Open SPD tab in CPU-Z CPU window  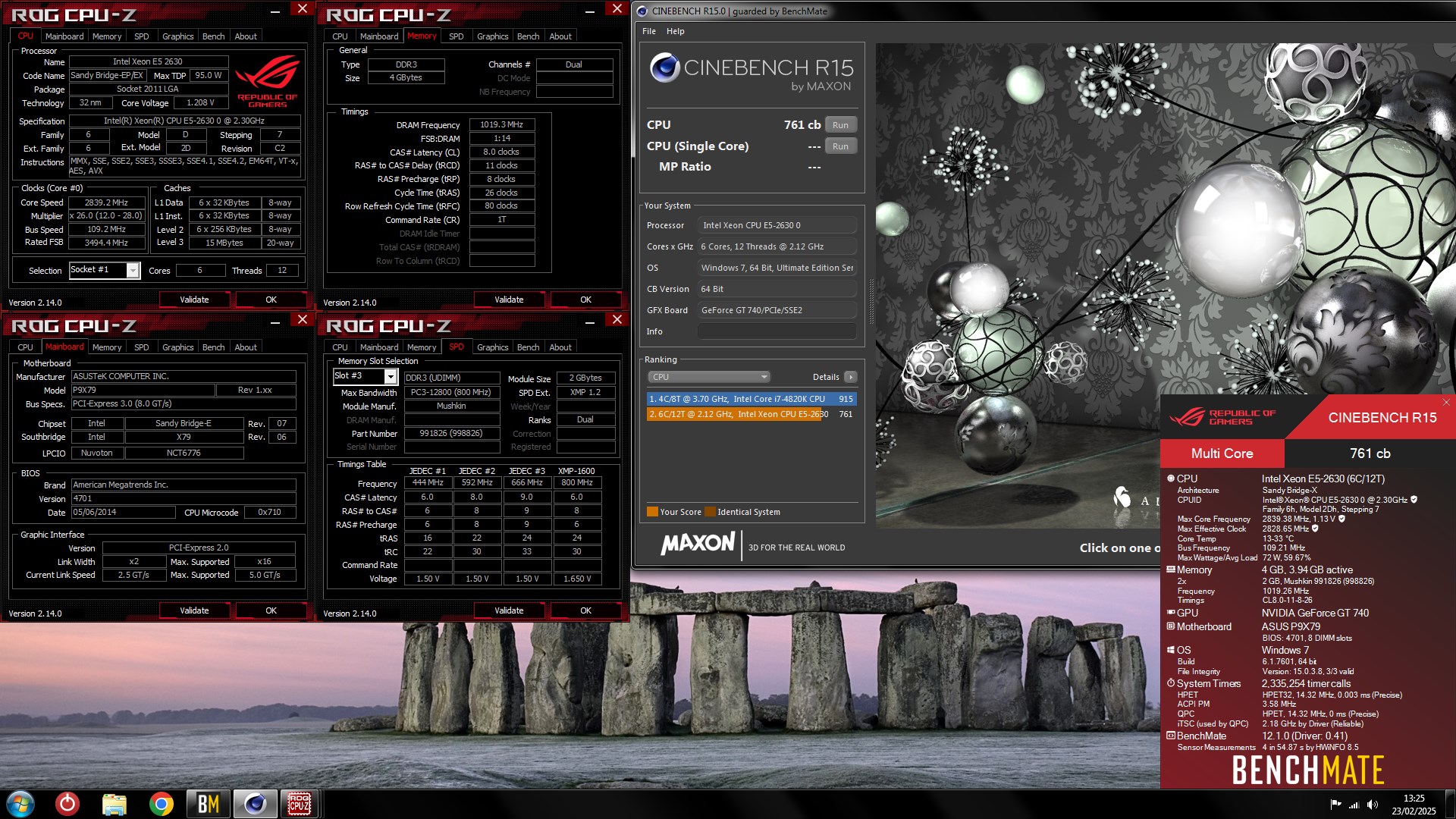[x=142, y=36]
